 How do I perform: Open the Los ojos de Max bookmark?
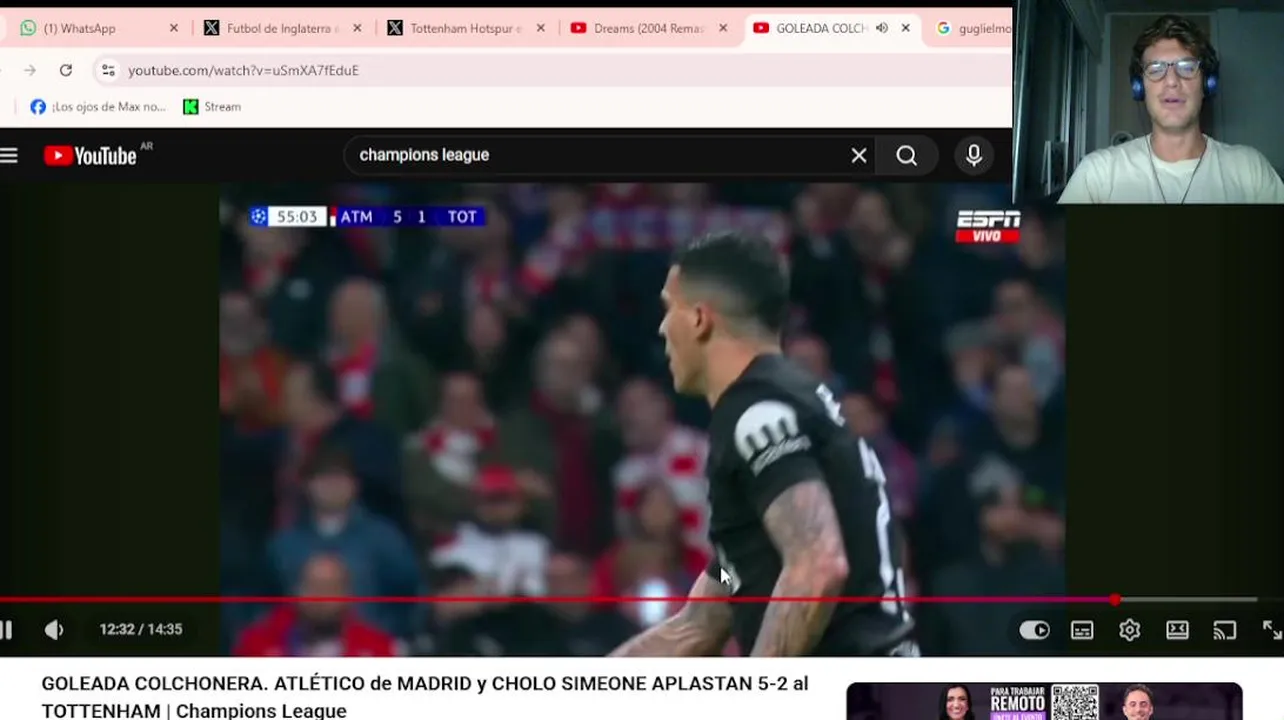point(98,107)
